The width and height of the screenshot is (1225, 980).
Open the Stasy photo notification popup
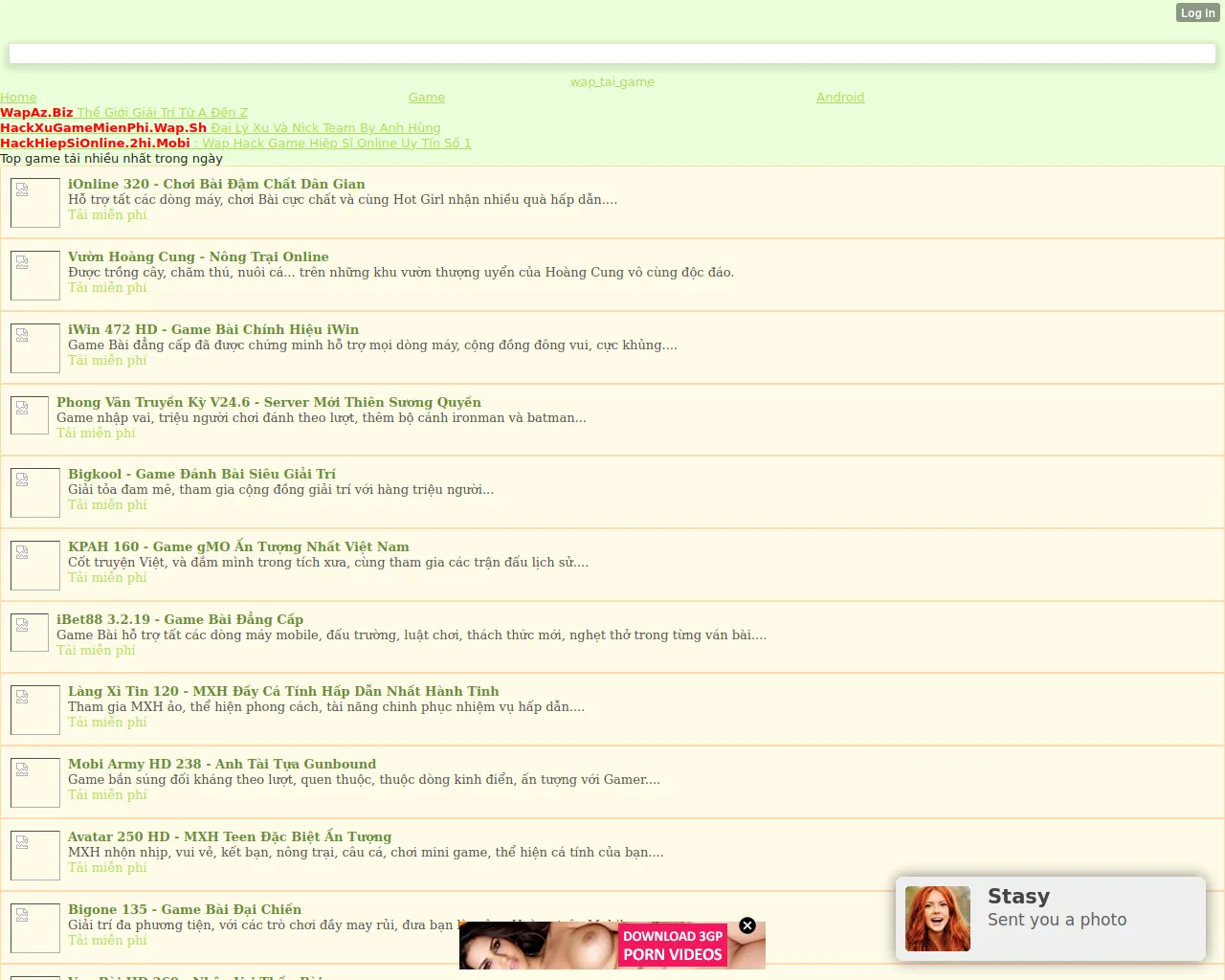(x=1051, y=919)
